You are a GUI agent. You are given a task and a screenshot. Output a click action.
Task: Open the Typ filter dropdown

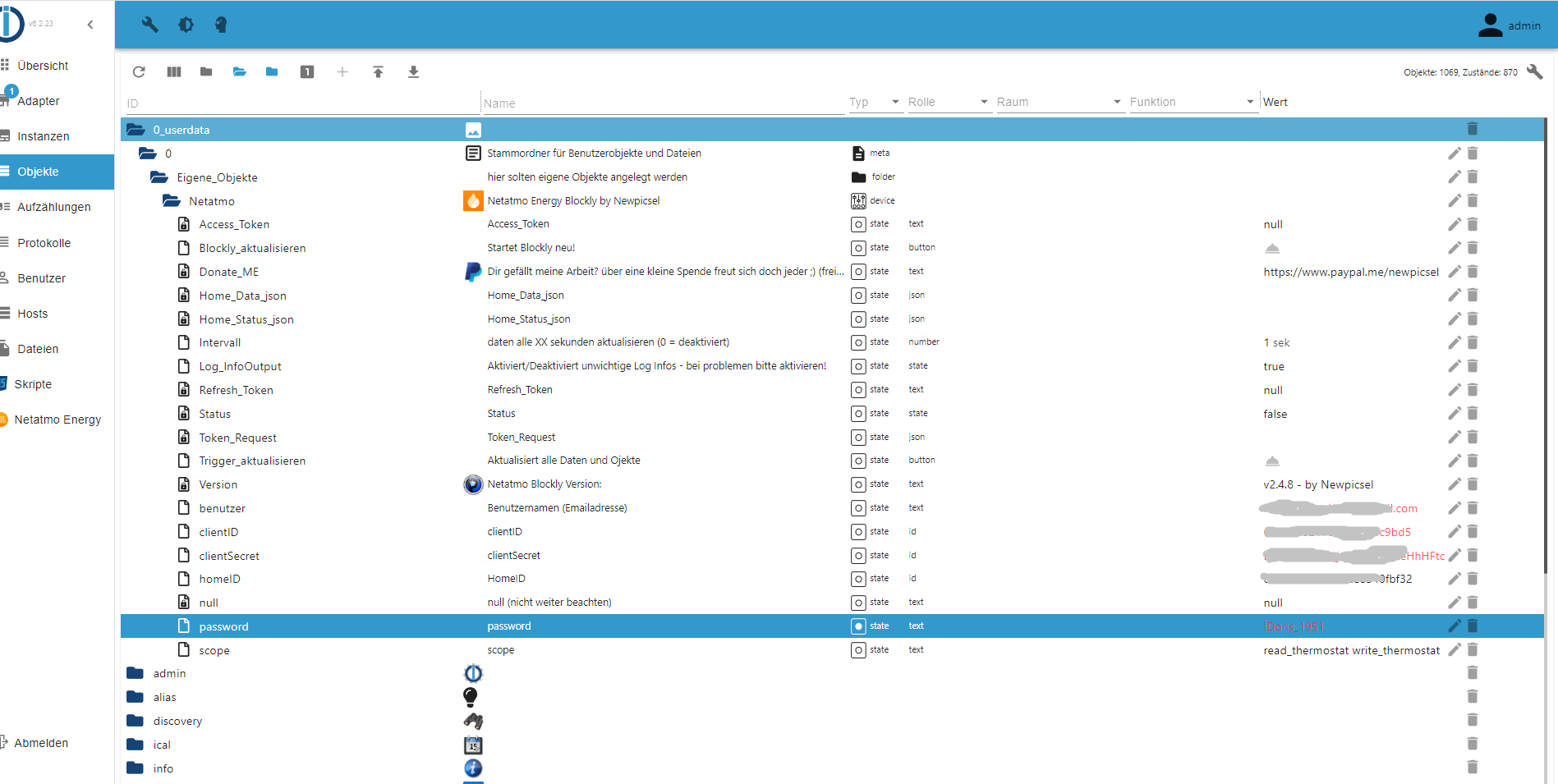click(876, 102)
